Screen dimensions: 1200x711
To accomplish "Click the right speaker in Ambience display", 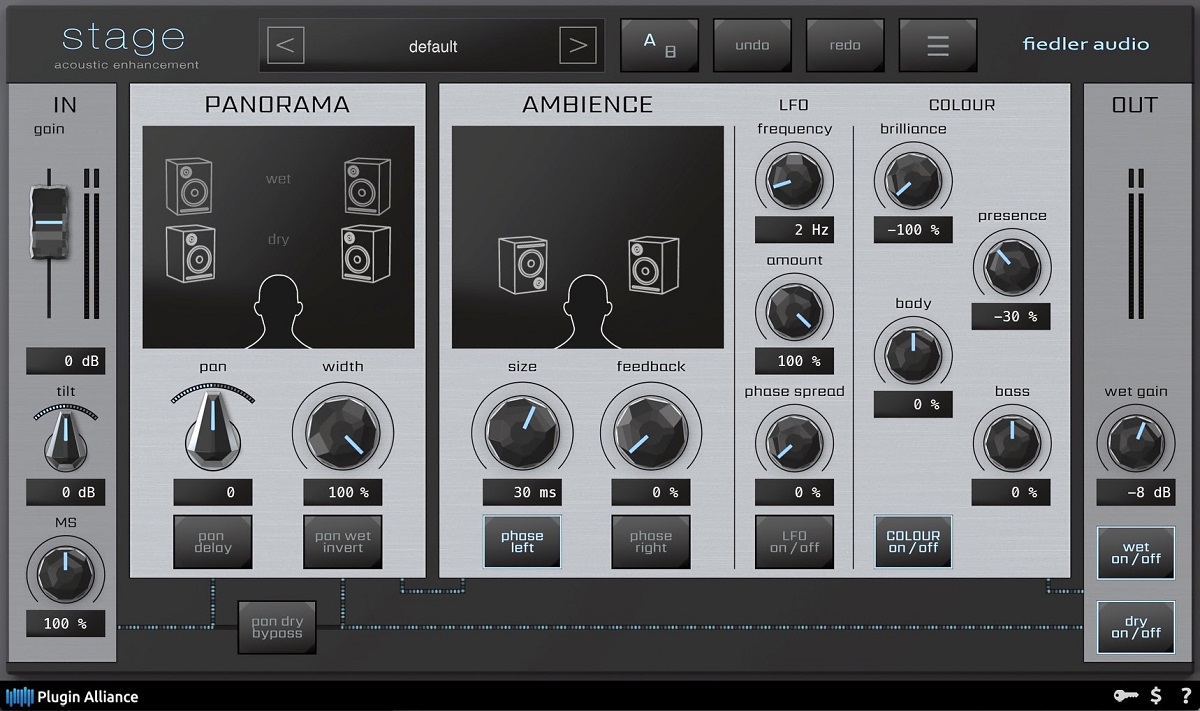I will (654, 265).
